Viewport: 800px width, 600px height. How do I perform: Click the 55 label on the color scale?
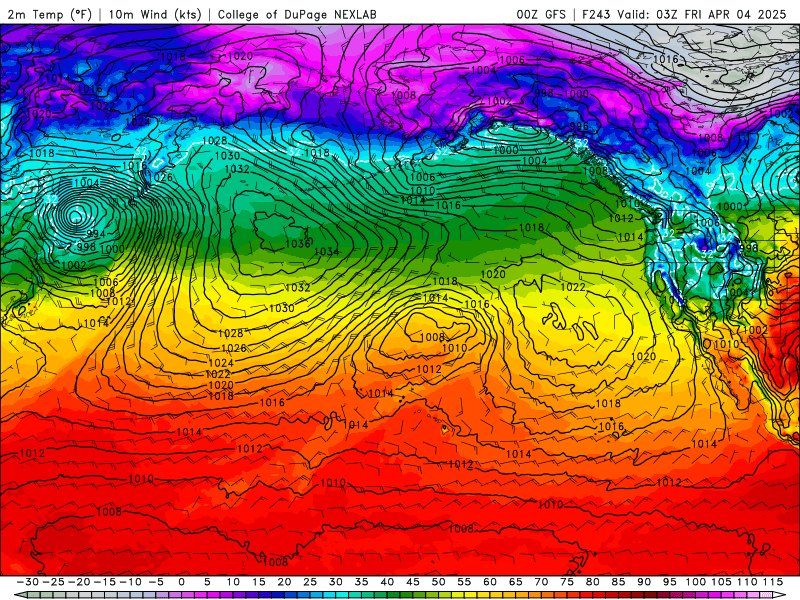pos(464,582)
